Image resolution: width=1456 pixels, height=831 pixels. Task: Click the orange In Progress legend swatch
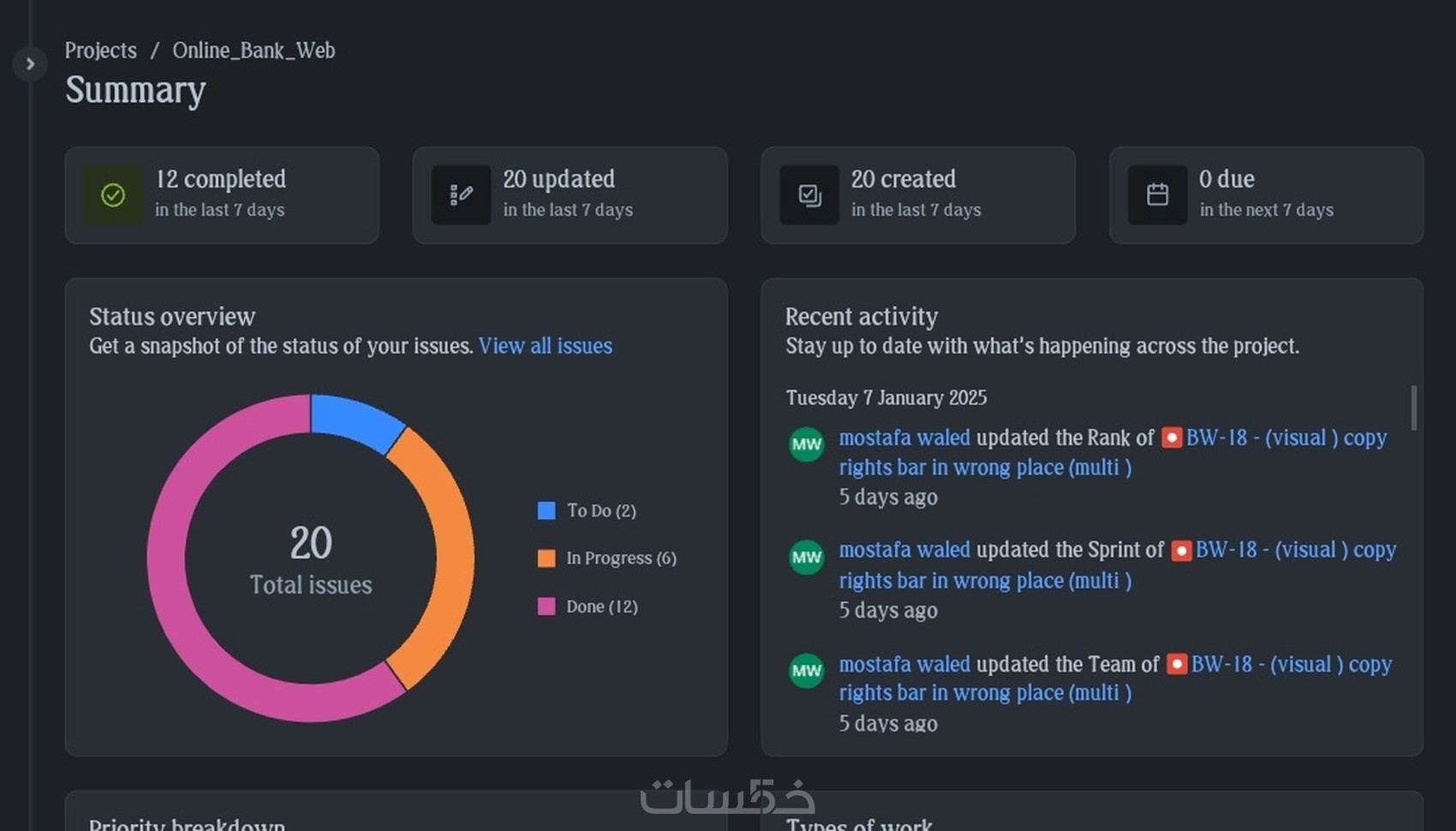(x=546, y=559)
